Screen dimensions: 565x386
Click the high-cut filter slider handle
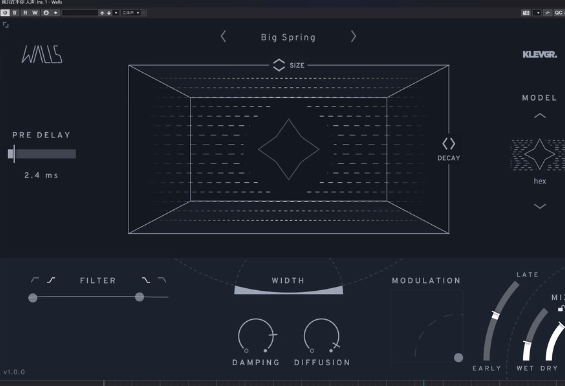tap(139, 297)
